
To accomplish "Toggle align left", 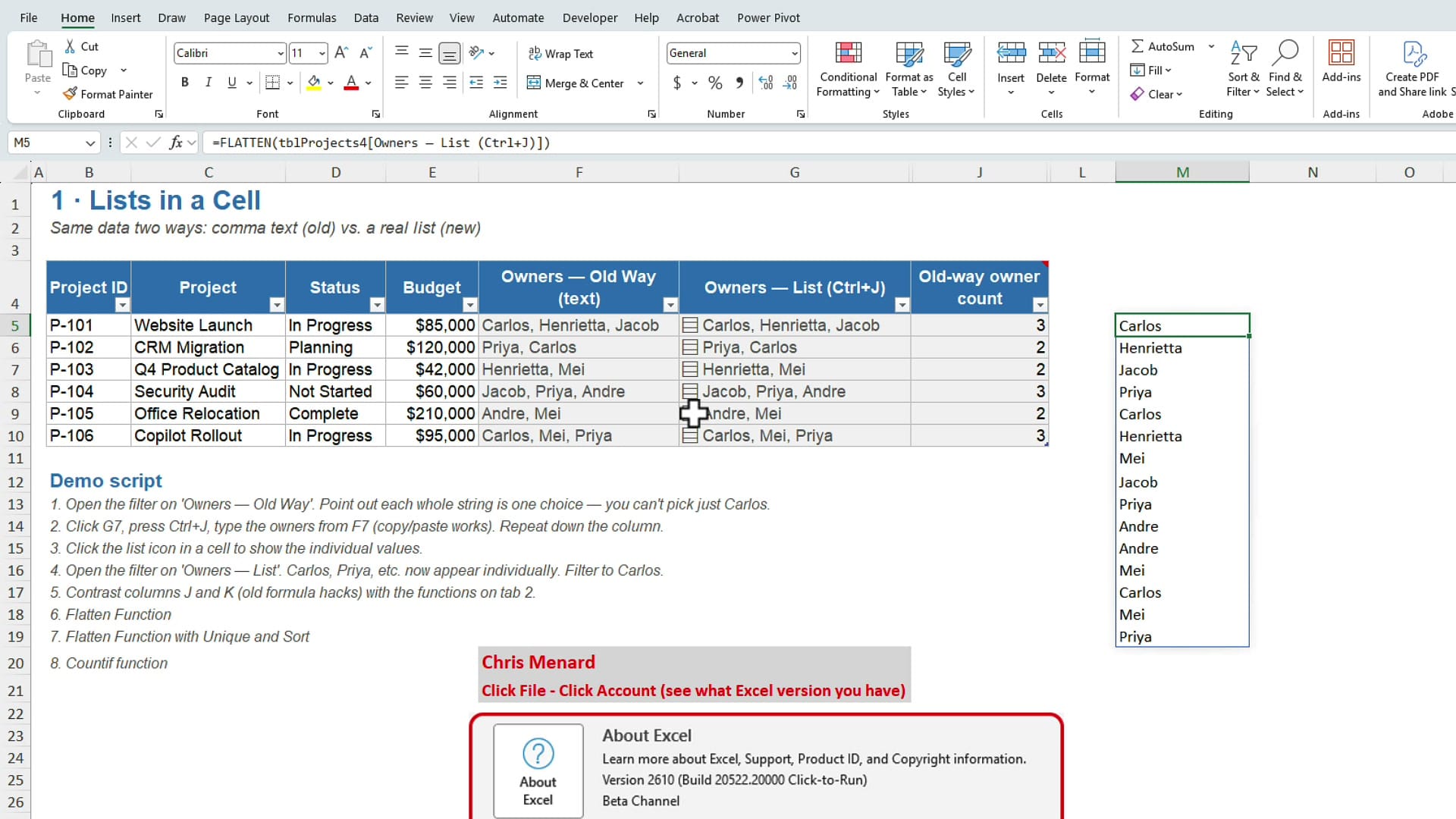I will [x=402, y=83].
